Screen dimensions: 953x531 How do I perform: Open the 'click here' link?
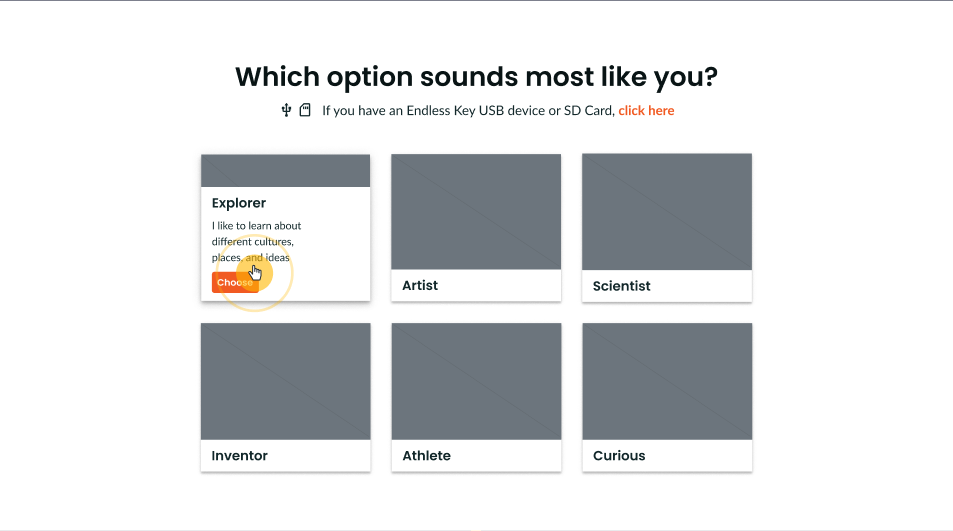pos(646,111)
